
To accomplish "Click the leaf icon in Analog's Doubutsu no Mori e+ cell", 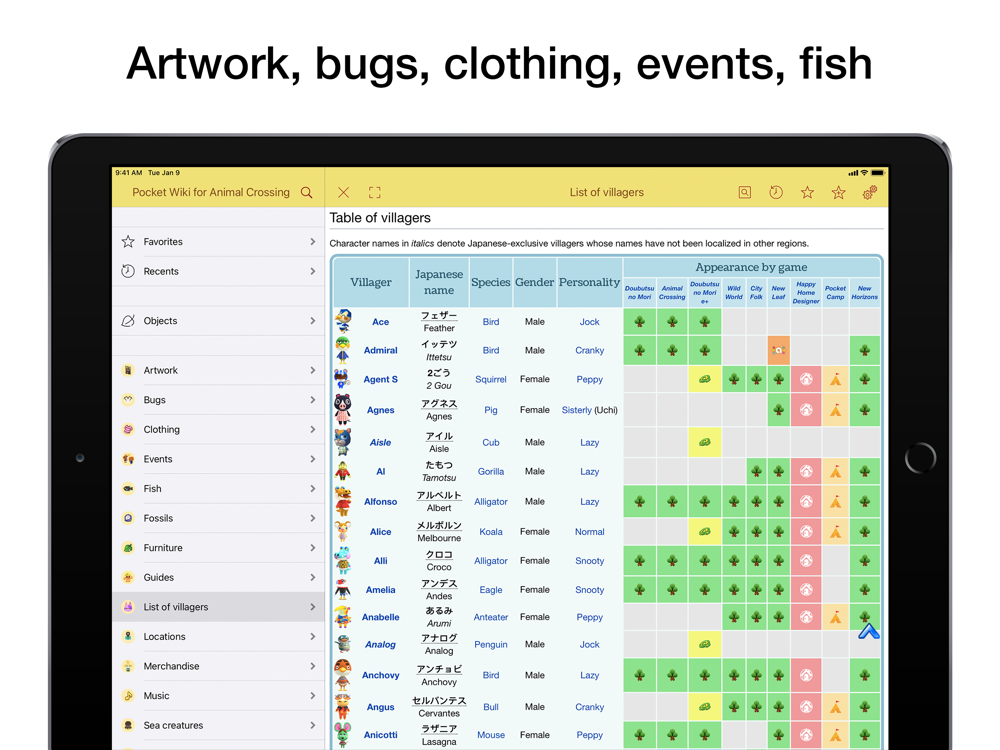I will [705, 644].
